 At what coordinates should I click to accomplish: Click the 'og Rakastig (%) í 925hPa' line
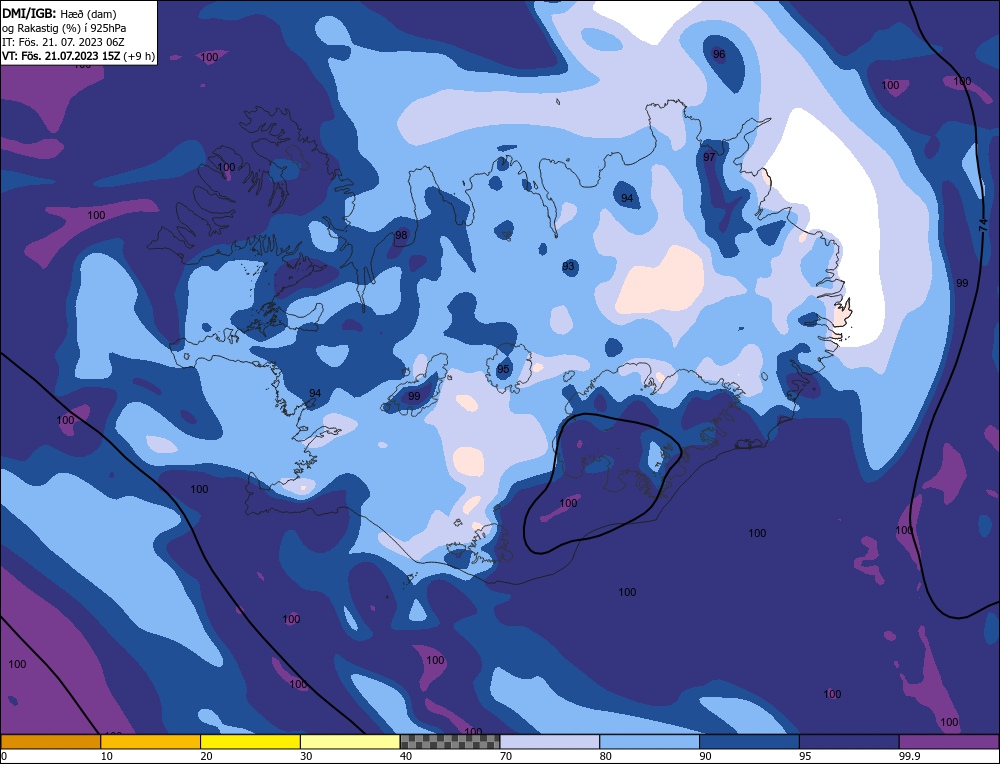pyautogui.click(x=64, y=27)
